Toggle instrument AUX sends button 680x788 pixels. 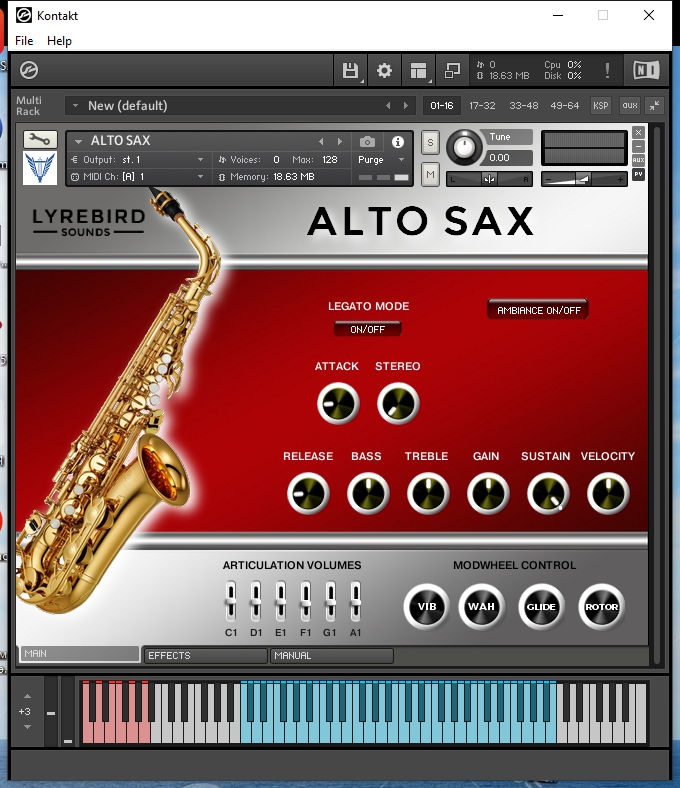pyautogui.click(x=638, y=160)
